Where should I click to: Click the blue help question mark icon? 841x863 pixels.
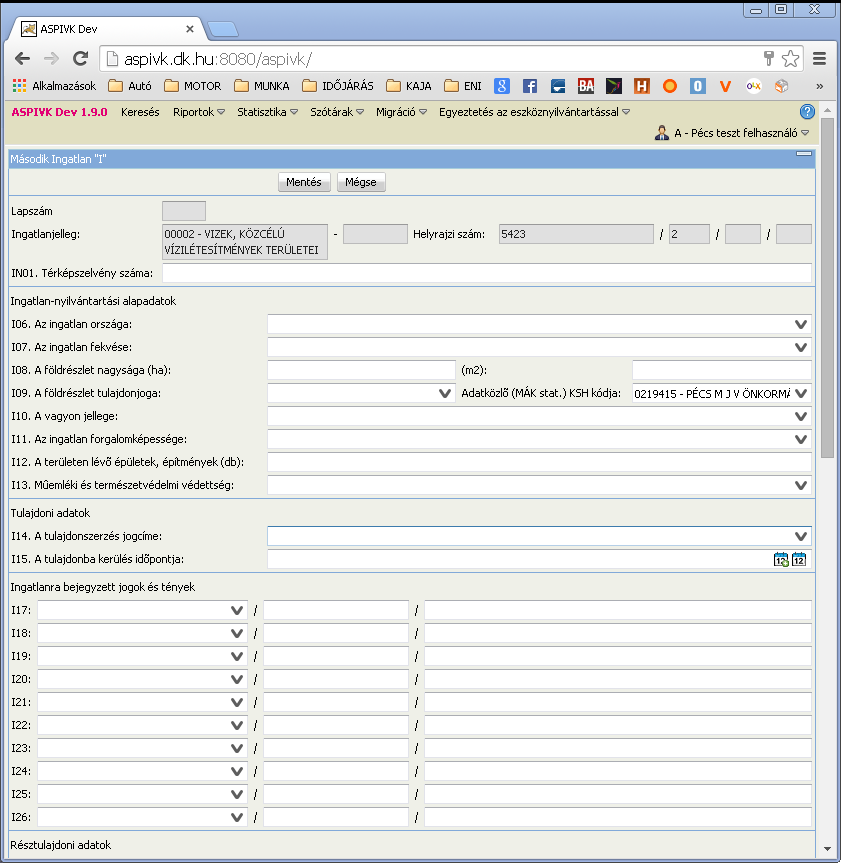pos(807,112)
